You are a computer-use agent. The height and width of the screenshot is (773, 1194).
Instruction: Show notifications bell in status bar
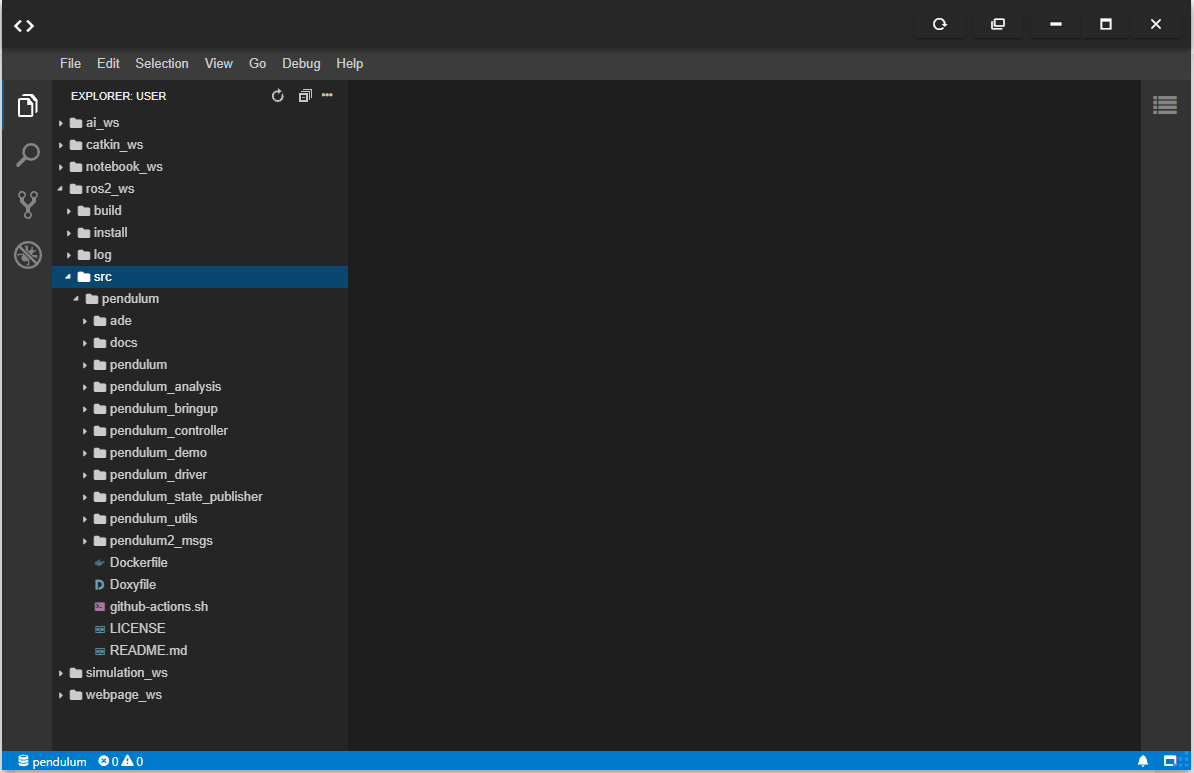tap(1143, 761)
